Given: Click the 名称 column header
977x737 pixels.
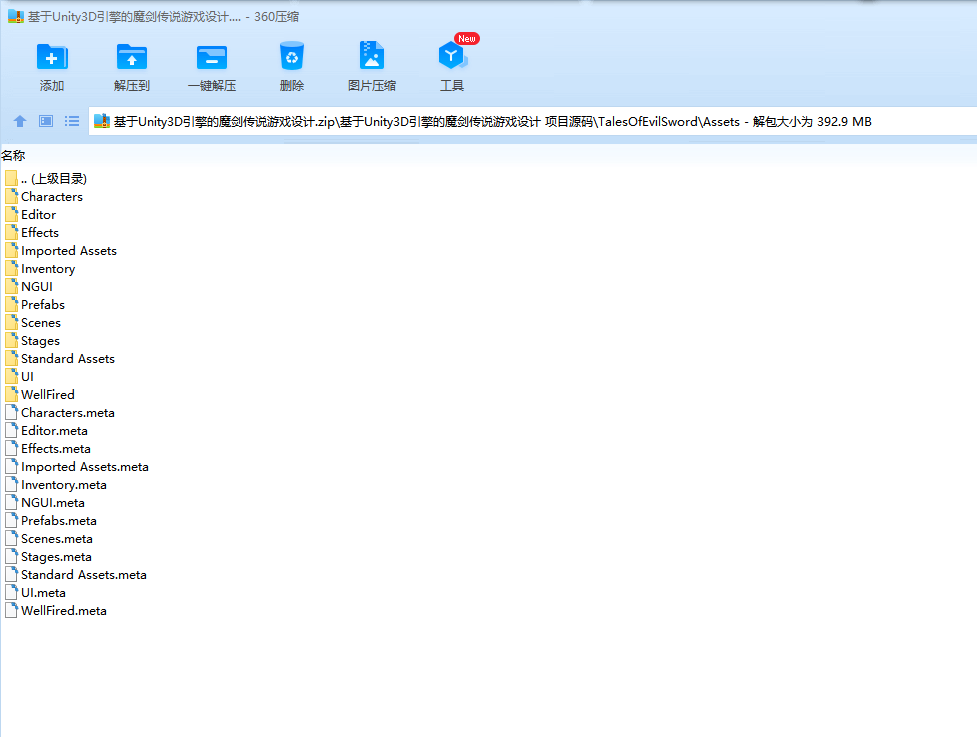Looking at the screenshot, I should click(13, 155).
